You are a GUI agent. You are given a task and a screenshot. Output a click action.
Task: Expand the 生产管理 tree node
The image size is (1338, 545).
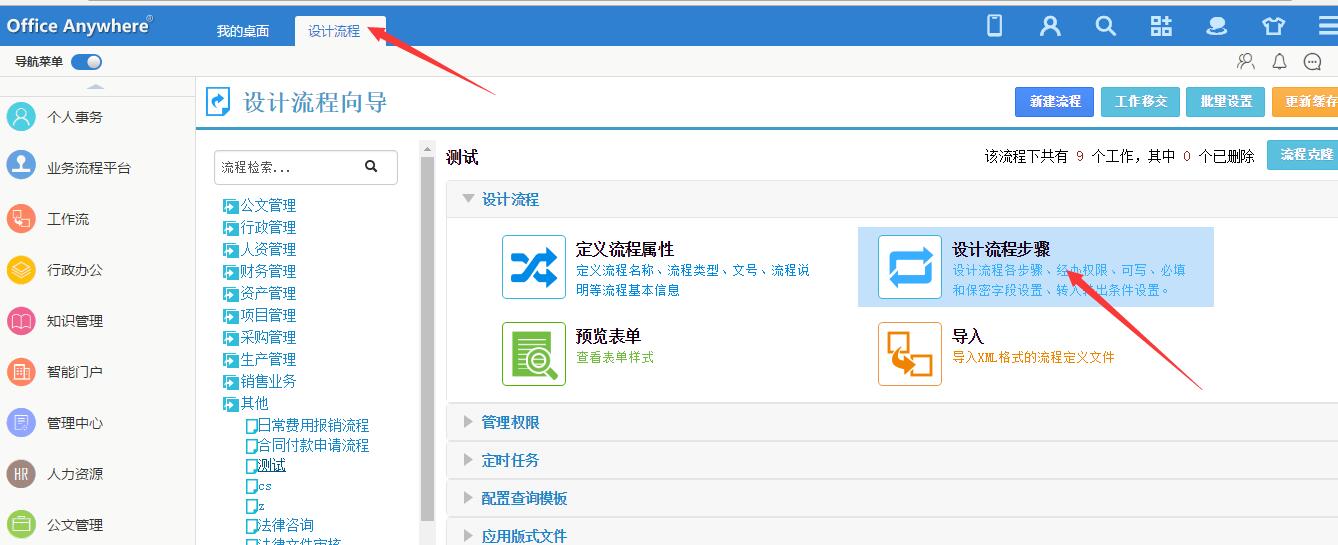pyautogui.click(x=231, y=360)
